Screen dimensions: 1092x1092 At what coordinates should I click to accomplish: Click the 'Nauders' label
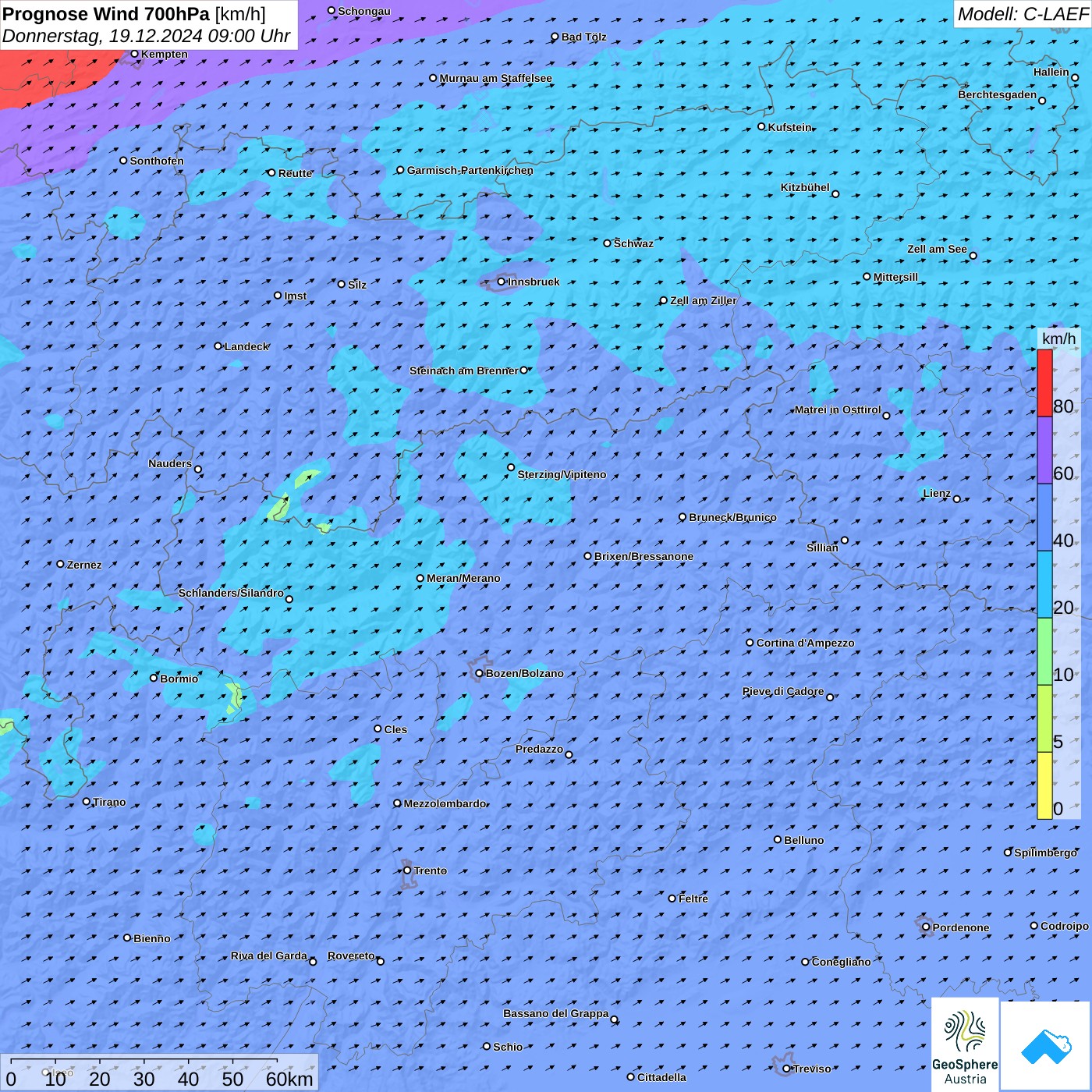tap(170, 463)
